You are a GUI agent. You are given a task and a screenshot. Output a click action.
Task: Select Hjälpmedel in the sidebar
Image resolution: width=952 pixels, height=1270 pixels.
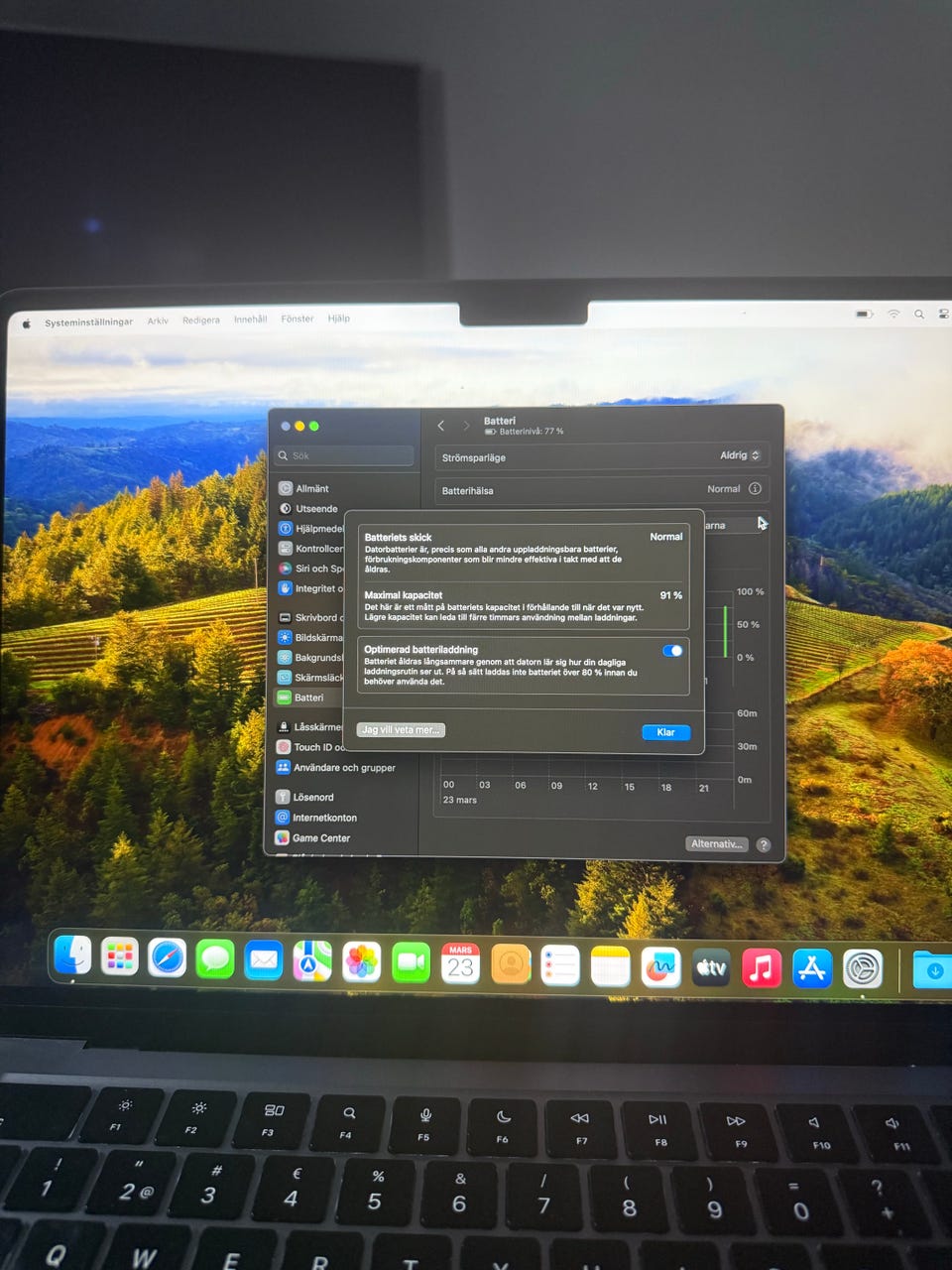(x=311, y=529)
